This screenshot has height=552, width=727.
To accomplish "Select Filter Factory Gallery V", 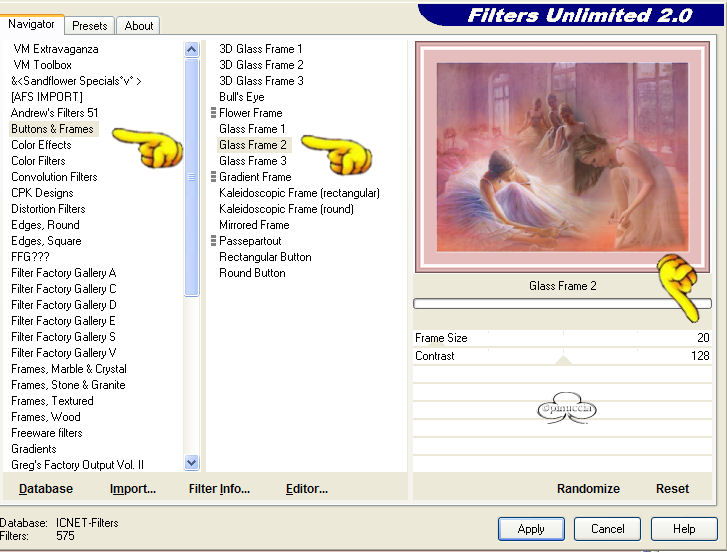I will (64, 353).
